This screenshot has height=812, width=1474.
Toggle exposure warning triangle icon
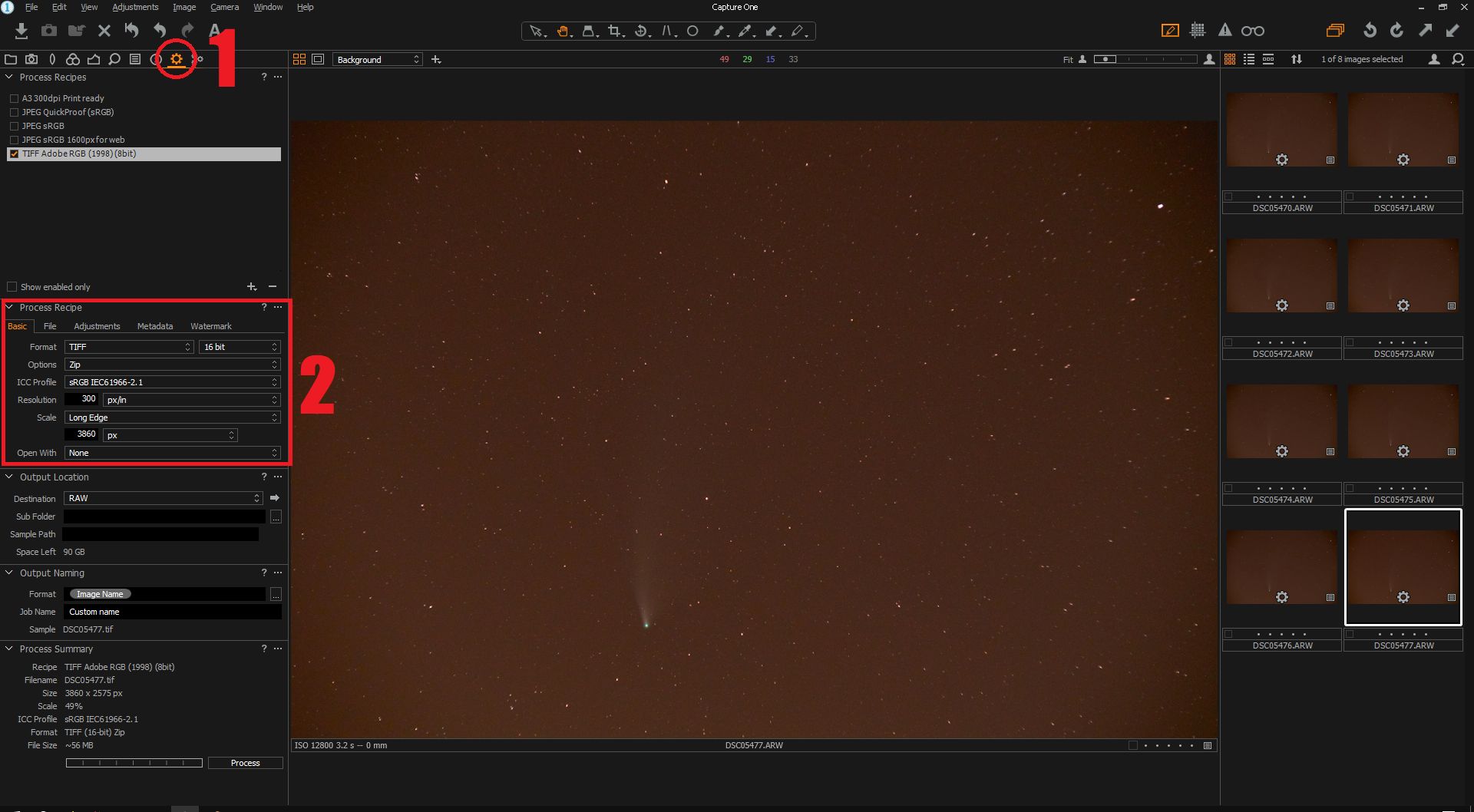pyautogui.click(x=1224, y=31)
